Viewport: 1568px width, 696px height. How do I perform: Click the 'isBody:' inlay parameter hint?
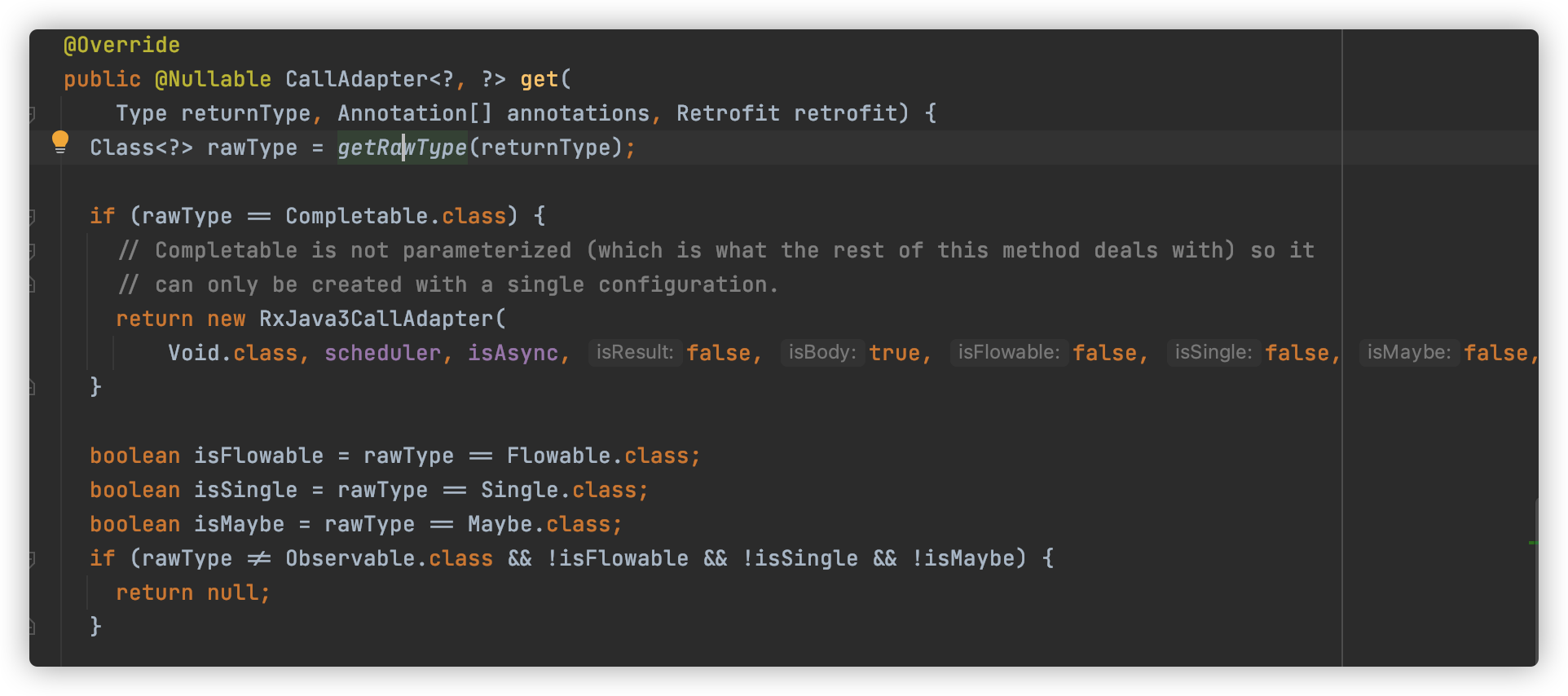[x=821, y=353]
